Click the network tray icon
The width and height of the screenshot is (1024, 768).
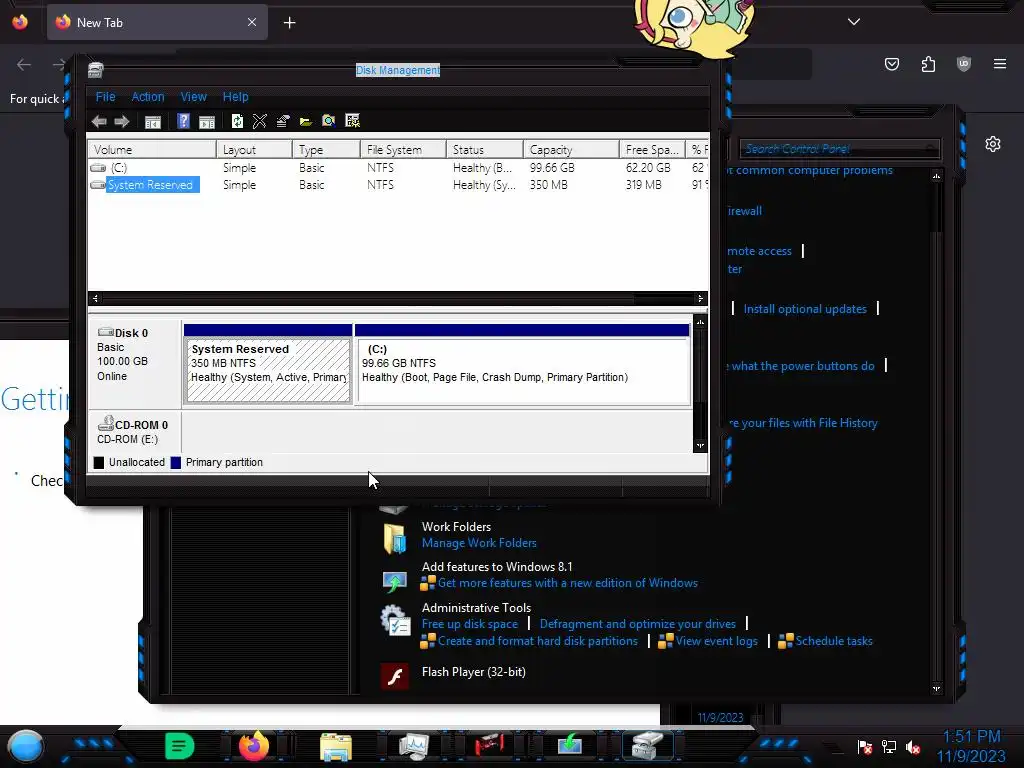[x=889, y=747]
